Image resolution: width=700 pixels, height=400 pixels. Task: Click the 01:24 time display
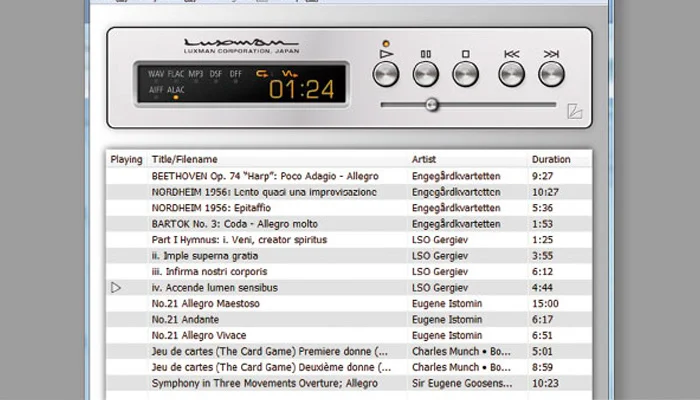coord(301,90)
